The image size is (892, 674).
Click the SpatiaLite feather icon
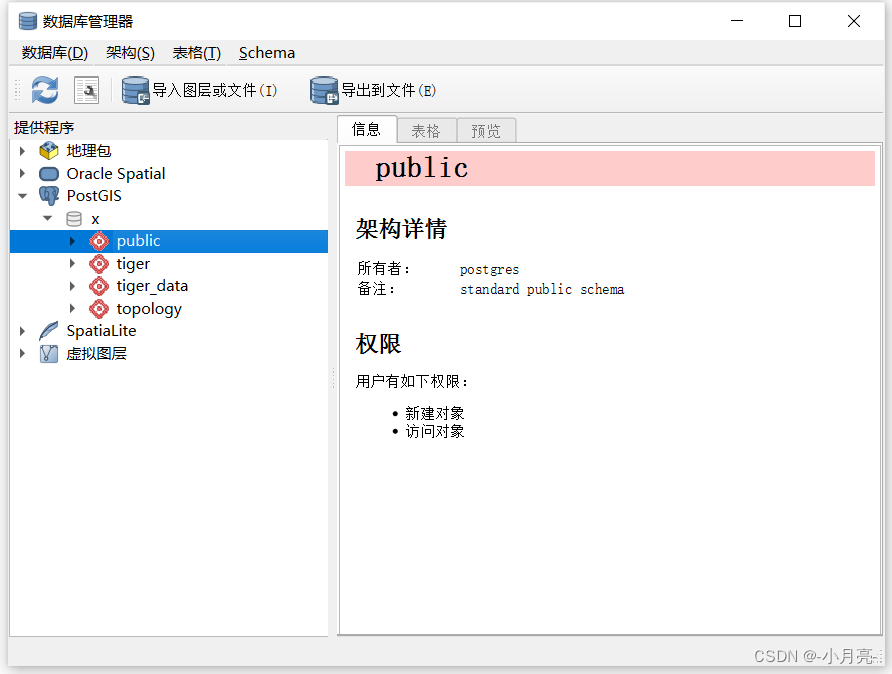48,330
